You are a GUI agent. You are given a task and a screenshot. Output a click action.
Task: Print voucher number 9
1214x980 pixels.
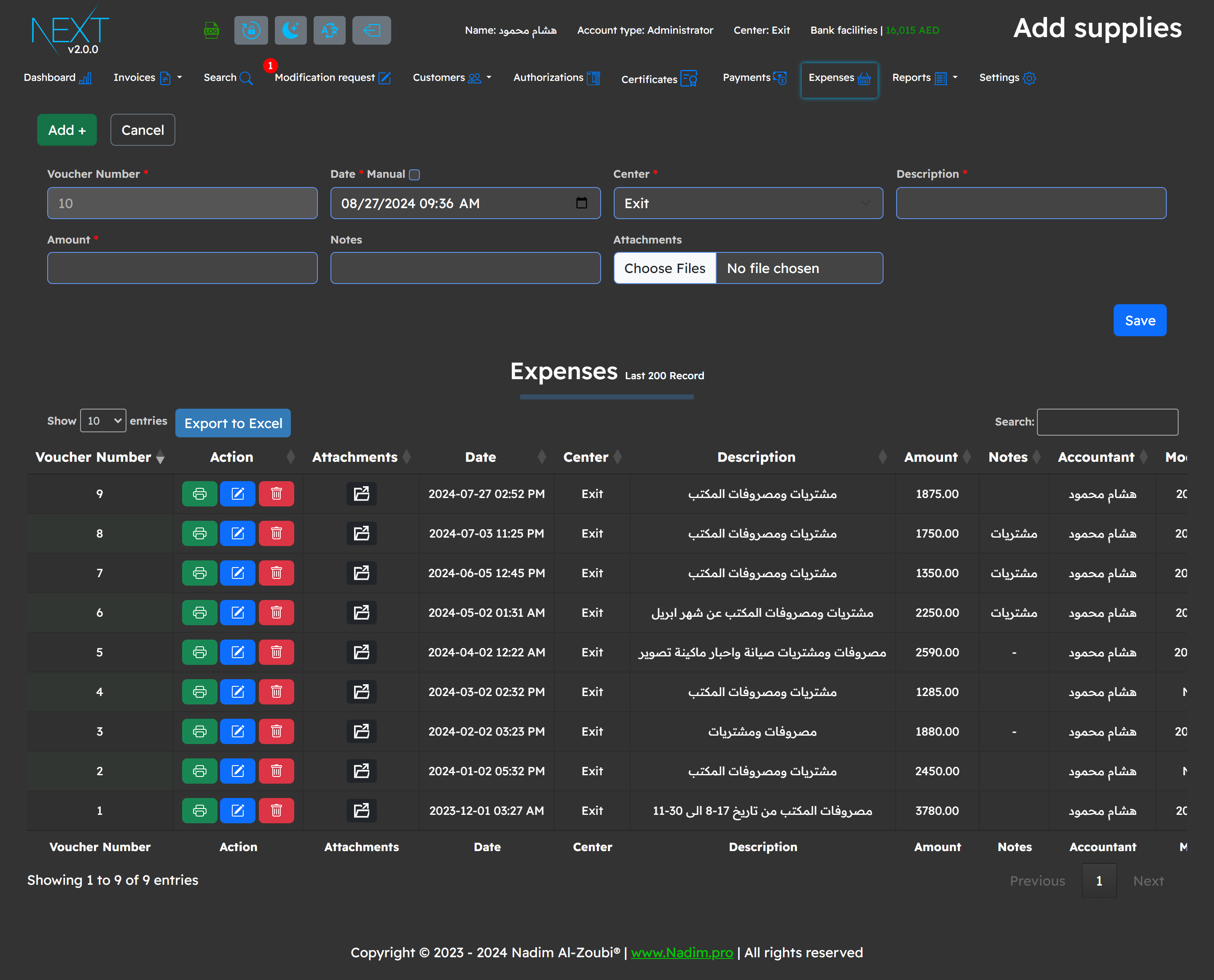tap(199, 494)
